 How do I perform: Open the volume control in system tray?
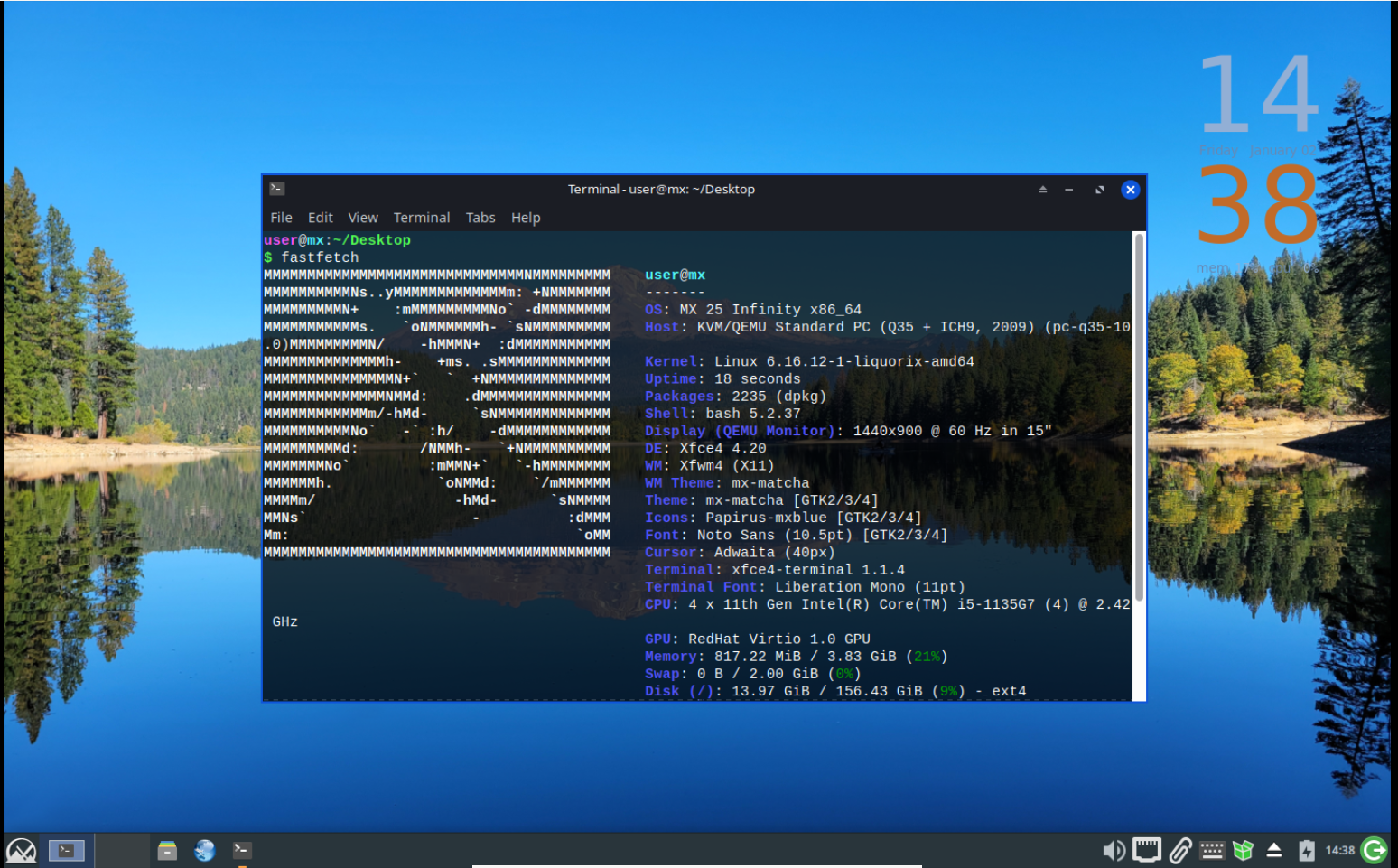pos(1114,850)
